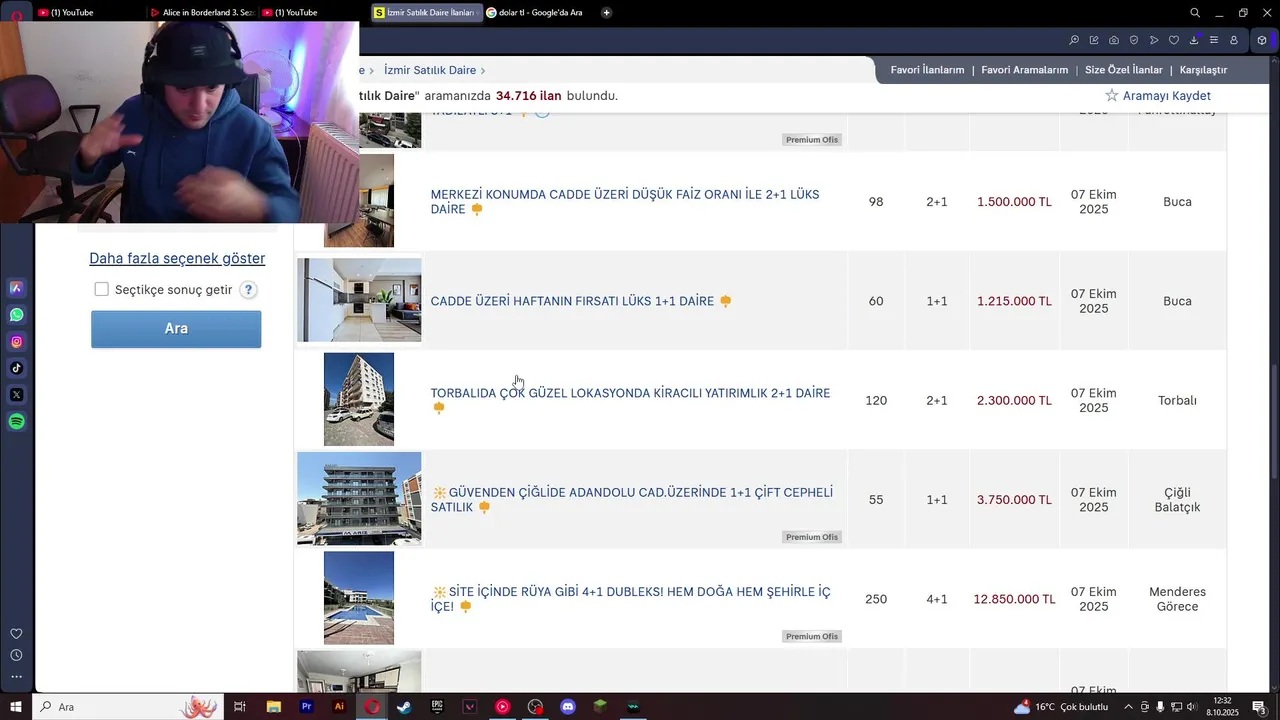
Task: Open the Windows notification center
Action: (x=1259, y=707)
